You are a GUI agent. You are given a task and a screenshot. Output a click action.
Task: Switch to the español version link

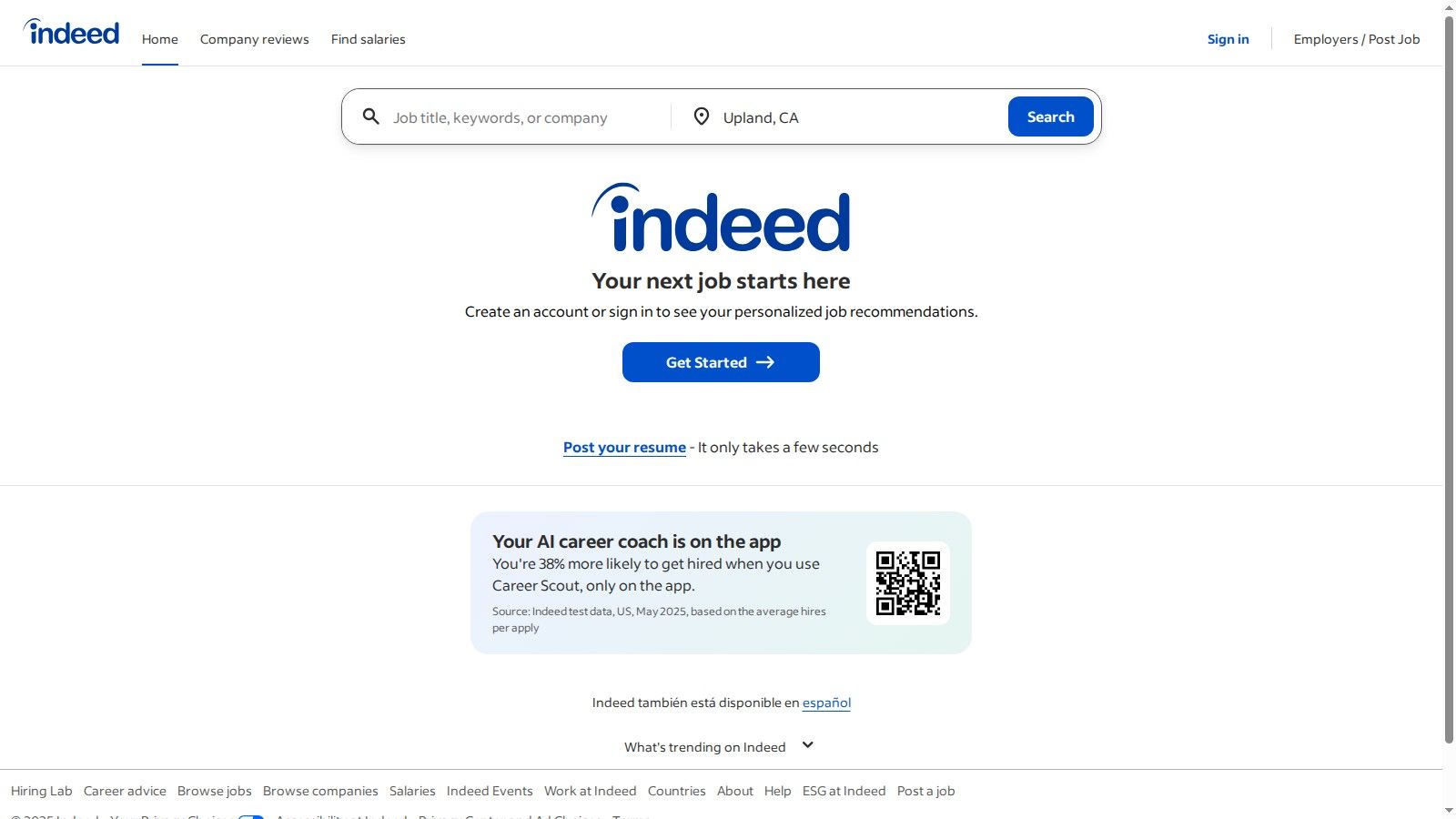[826, 703]
